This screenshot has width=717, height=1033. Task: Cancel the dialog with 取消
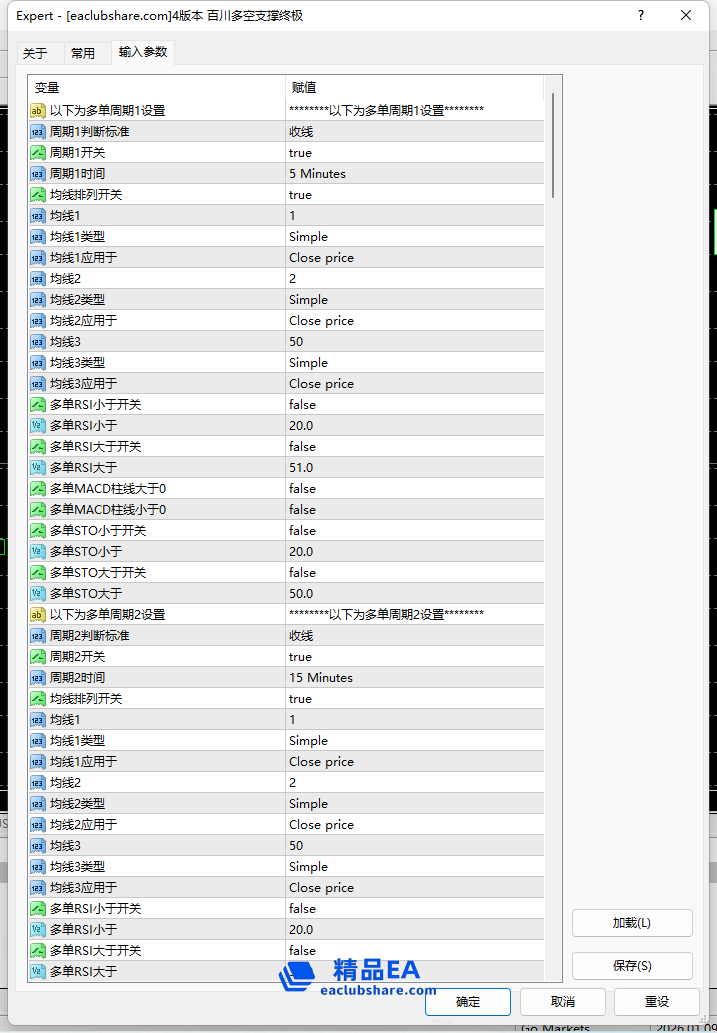(563, 1001)
